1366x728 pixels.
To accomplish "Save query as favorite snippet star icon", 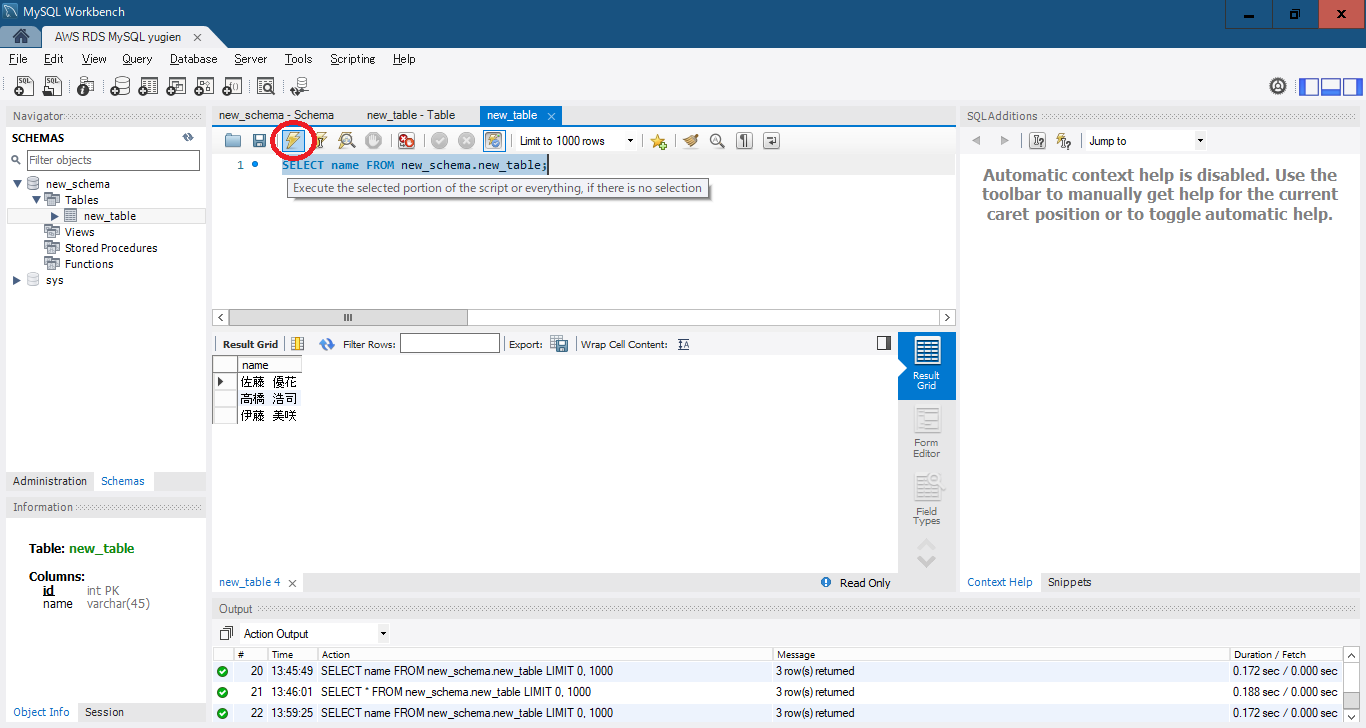I will (x=658, y=141).
